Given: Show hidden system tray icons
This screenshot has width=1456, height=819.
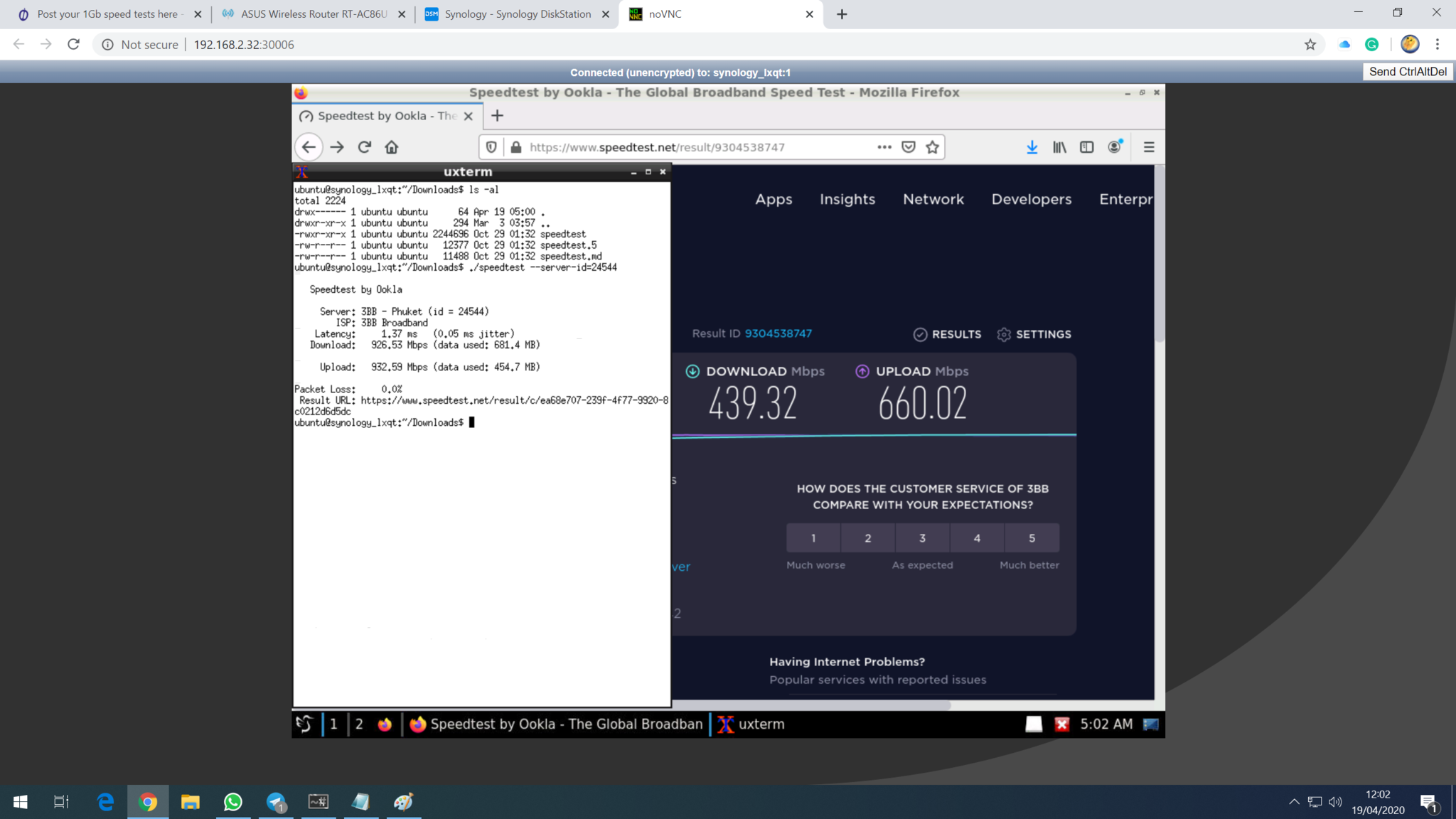Looking at the screenshot, I should pos(1294,802).
